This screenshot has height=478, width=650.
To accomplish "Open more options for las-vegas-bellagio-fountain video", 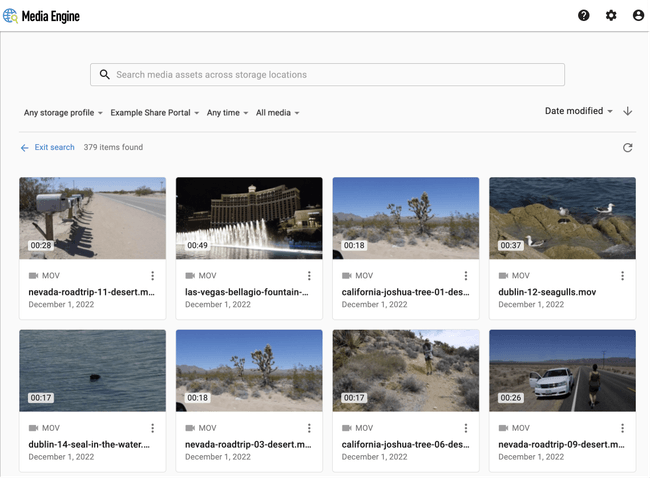I will pos(309,276).
